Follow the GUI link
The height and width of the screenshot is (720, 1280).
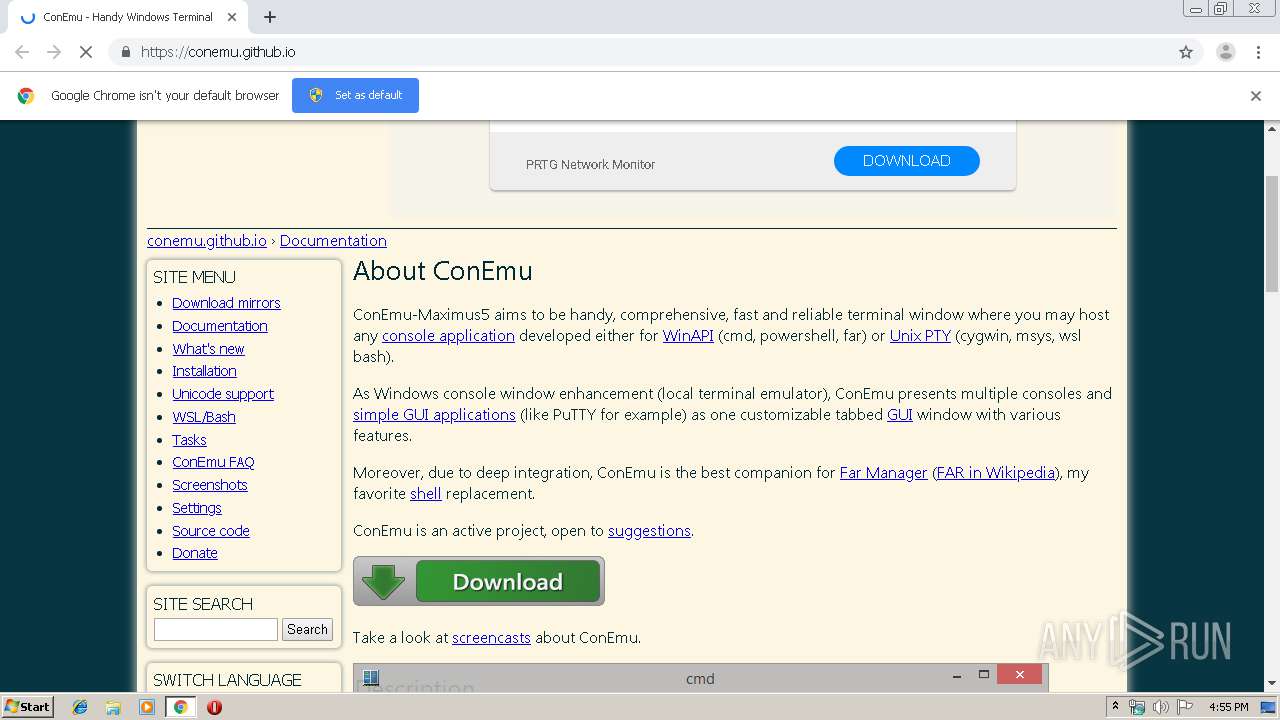(900, 415)
